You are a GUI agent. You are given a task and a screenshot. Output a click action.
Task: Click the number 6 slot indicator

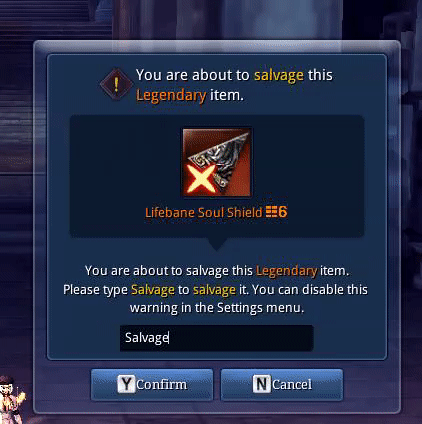tap(283, 211)
